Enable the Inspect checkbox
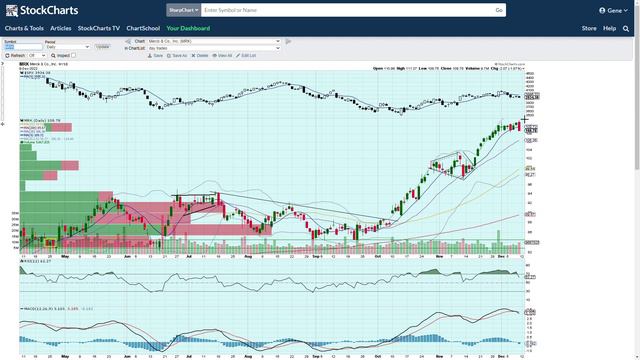 tap(73, 56)
